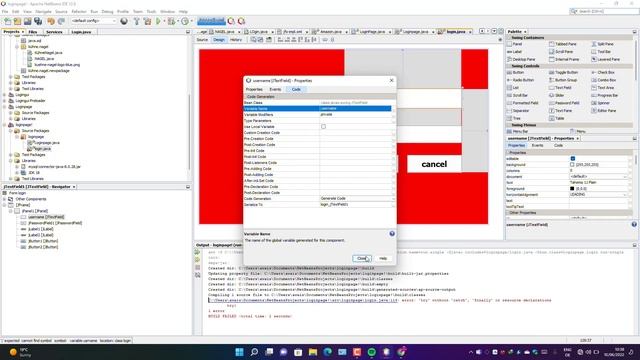Open Spotify from the taskbar

click(371, 352)
